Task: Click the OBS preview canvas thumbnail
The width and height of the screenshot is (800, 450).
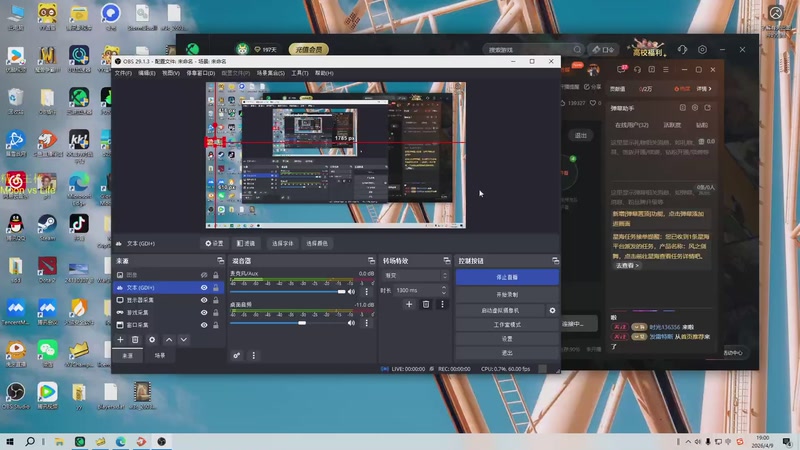Action: click(x=336, y=155)
